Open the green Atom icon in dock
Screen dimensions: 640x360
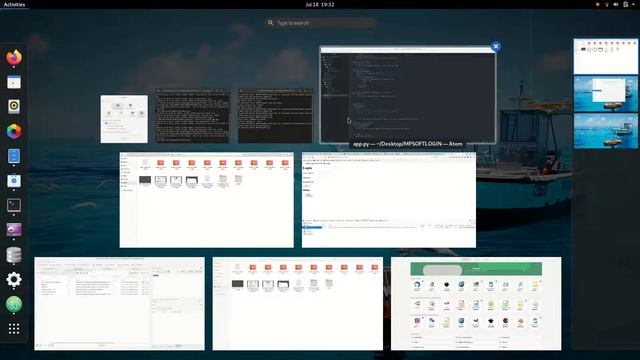14,304
